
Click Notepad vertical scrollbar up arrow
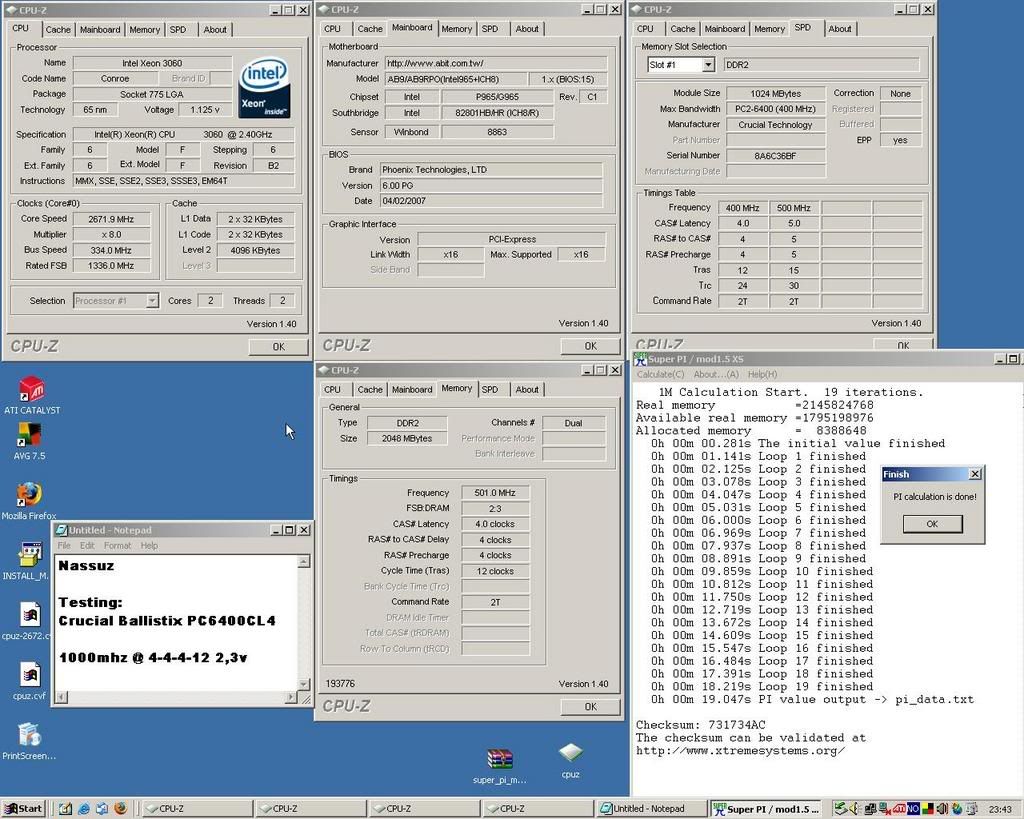(304, 562)
